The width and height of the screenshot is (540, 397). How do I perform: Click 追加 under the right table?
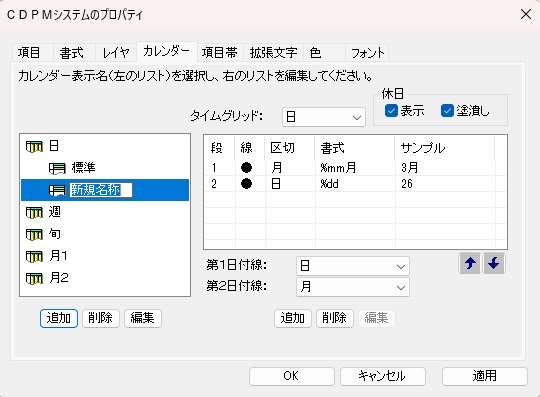(x=293, y=318)
